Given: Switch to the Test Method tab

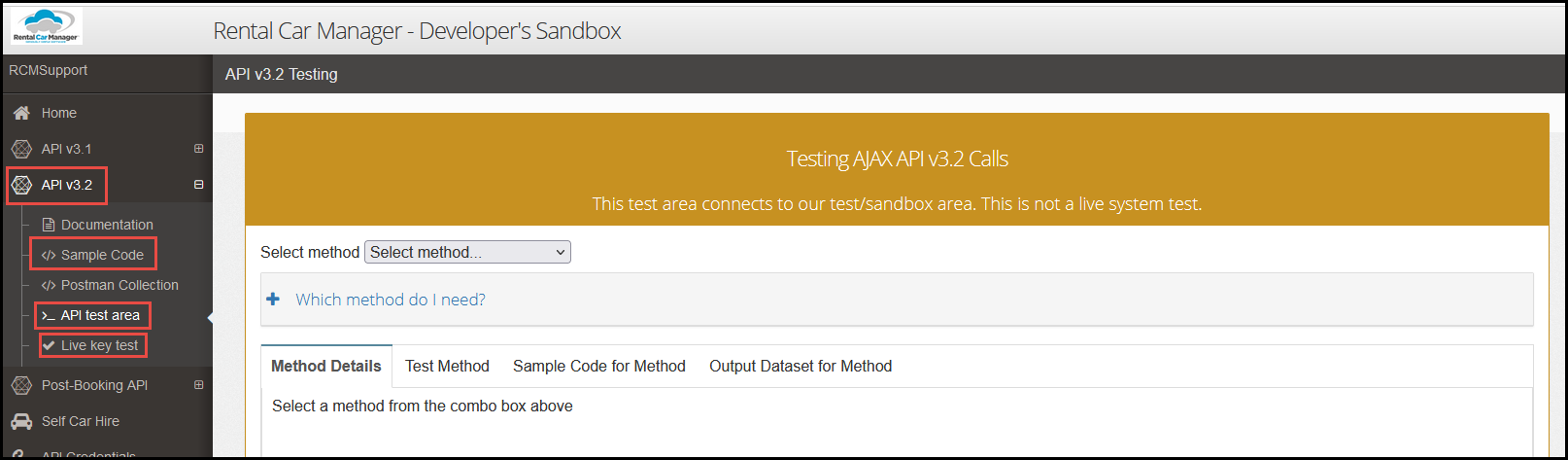Looking at the screenshot, I should pyautogui.click(x=447, y=366).
